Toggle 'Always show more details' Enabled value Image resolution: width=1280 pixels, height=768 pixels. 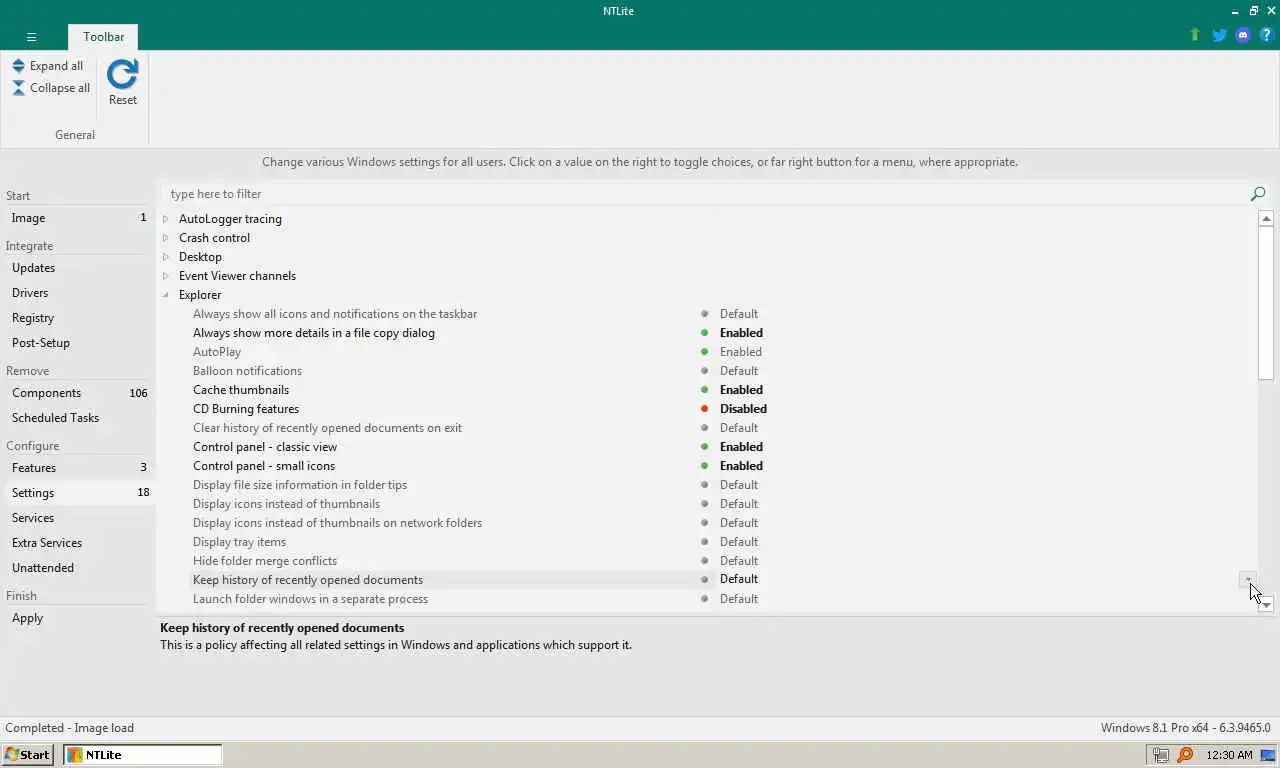pyautogui.click(x=741, y=333)
